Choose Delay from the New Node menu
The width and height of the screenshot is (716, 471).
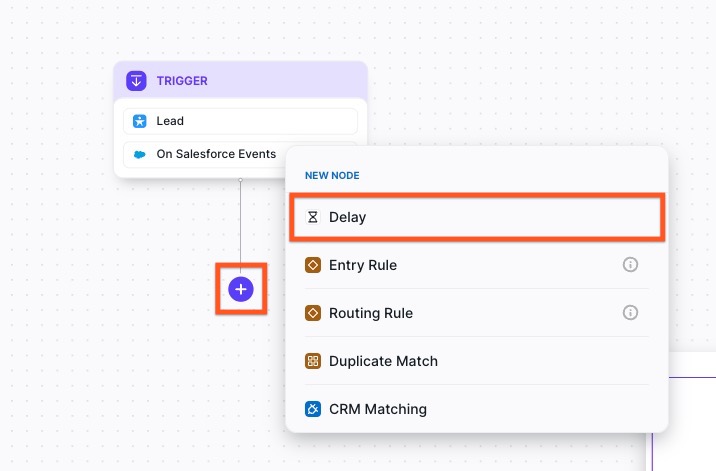click(x=475, y=217)
